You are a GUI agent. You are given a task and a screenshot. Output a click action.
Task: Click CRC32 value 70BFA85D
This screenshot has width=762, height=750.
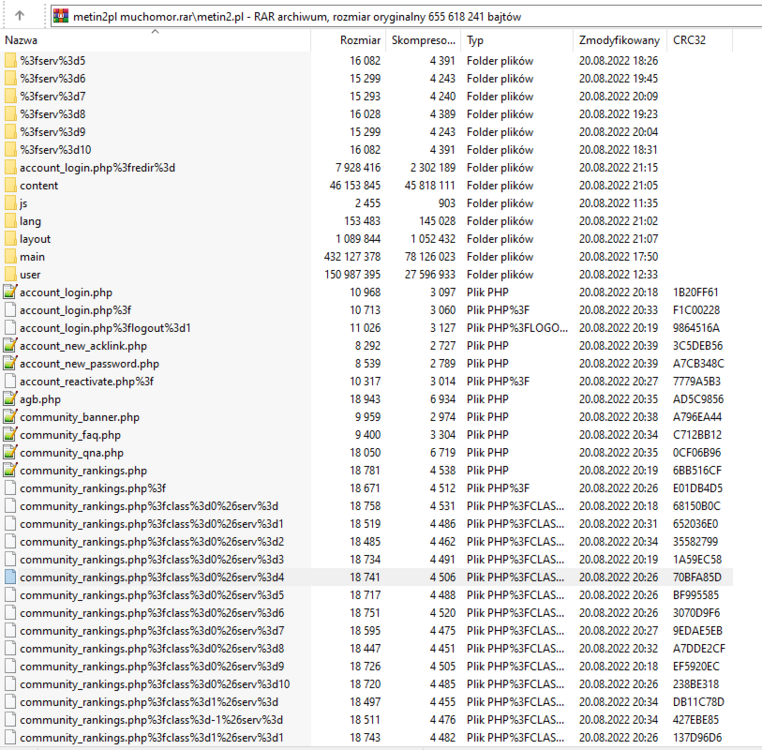tap(697, 577)
